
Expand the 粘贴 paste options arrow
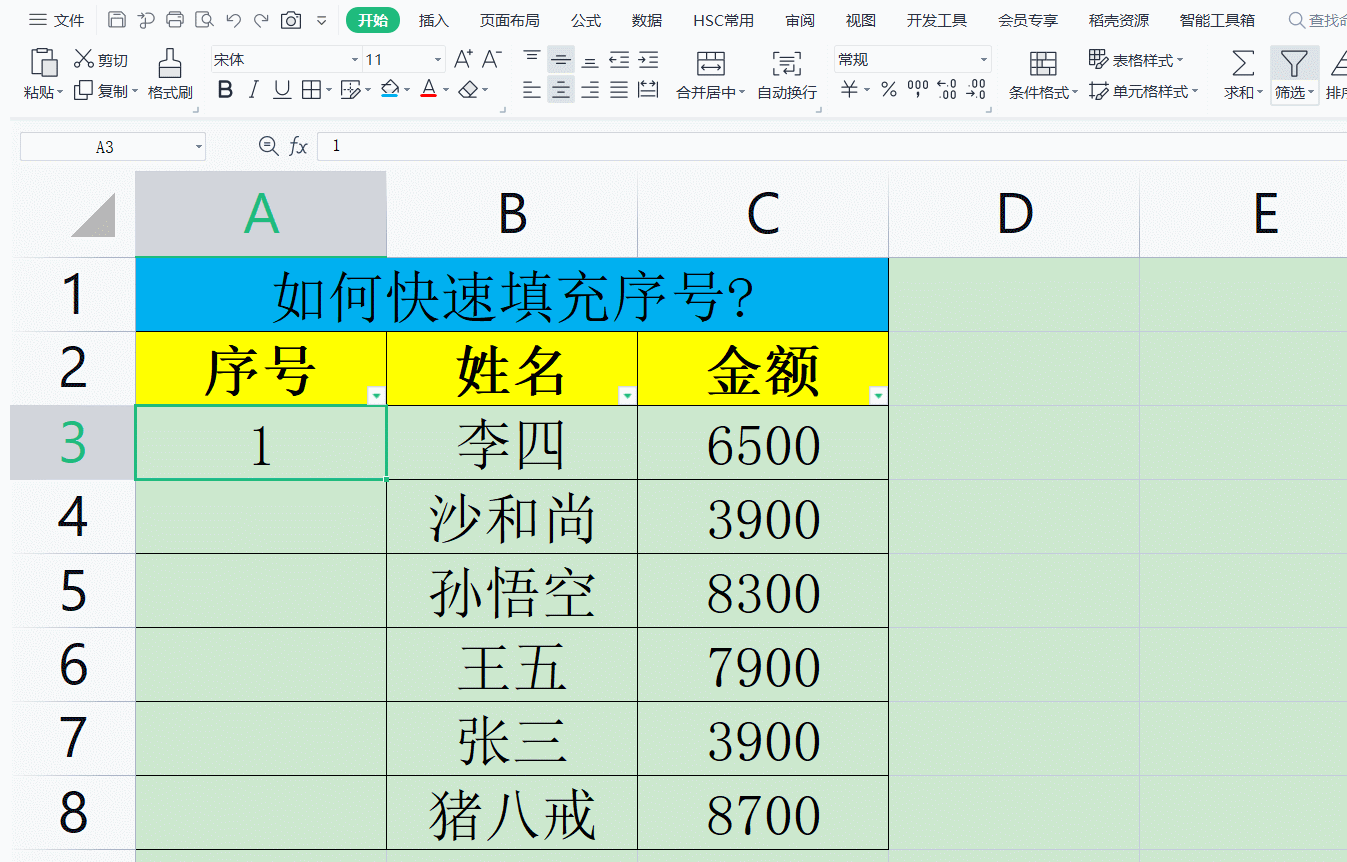[60, 93]
